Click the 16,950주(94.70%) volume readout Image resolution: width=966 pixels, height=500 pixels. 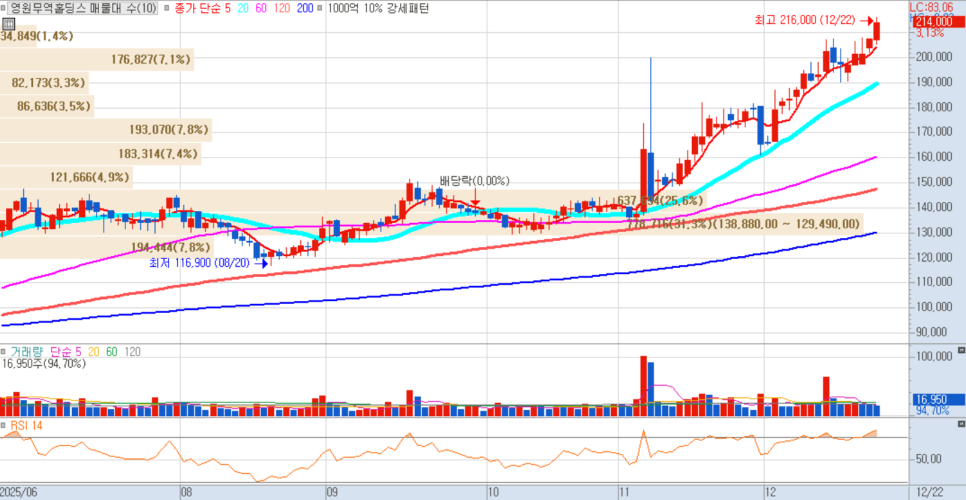[x=44, y=364]
